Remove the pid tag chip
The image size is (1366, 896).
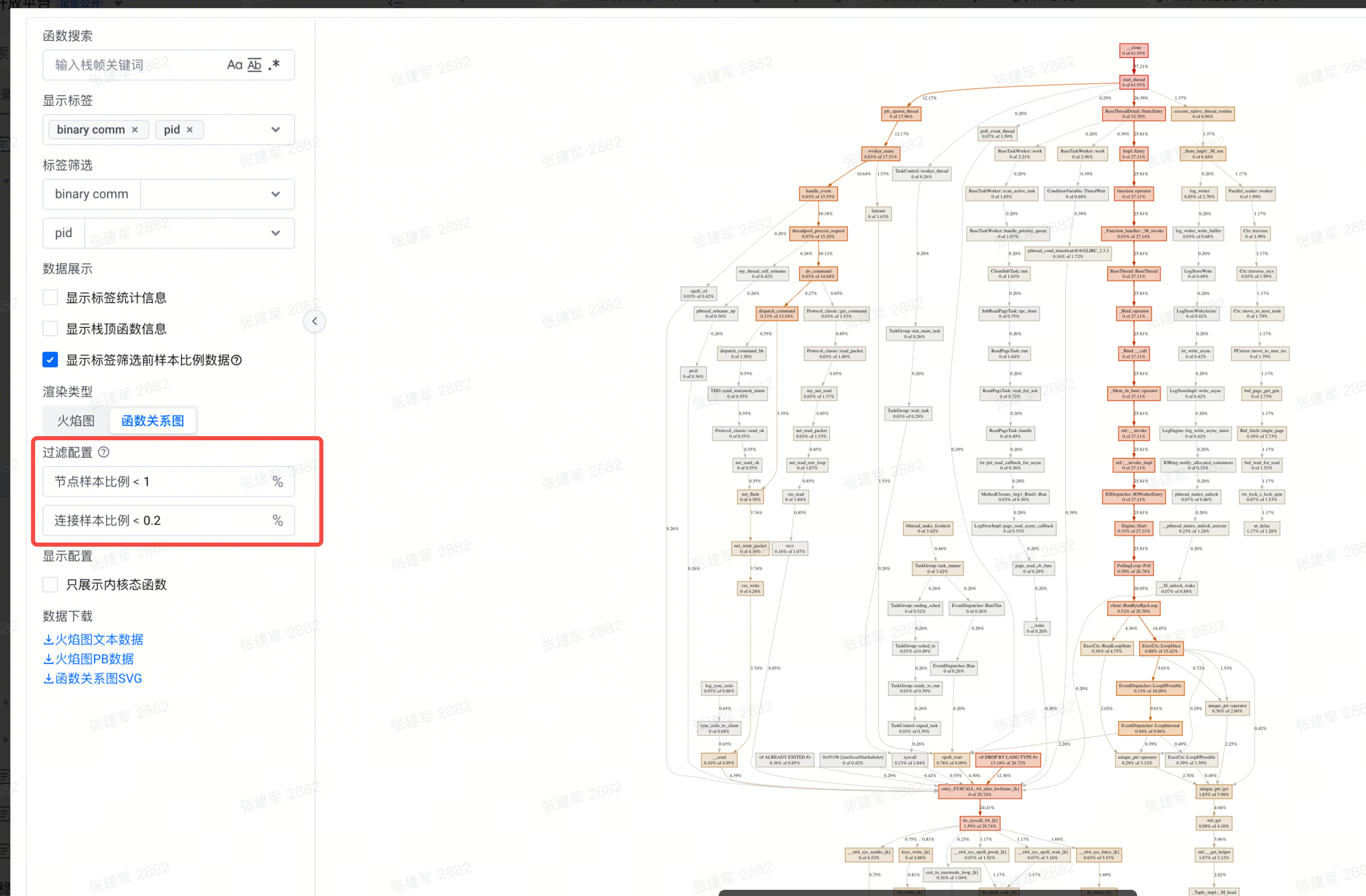[x=190, y=130]
